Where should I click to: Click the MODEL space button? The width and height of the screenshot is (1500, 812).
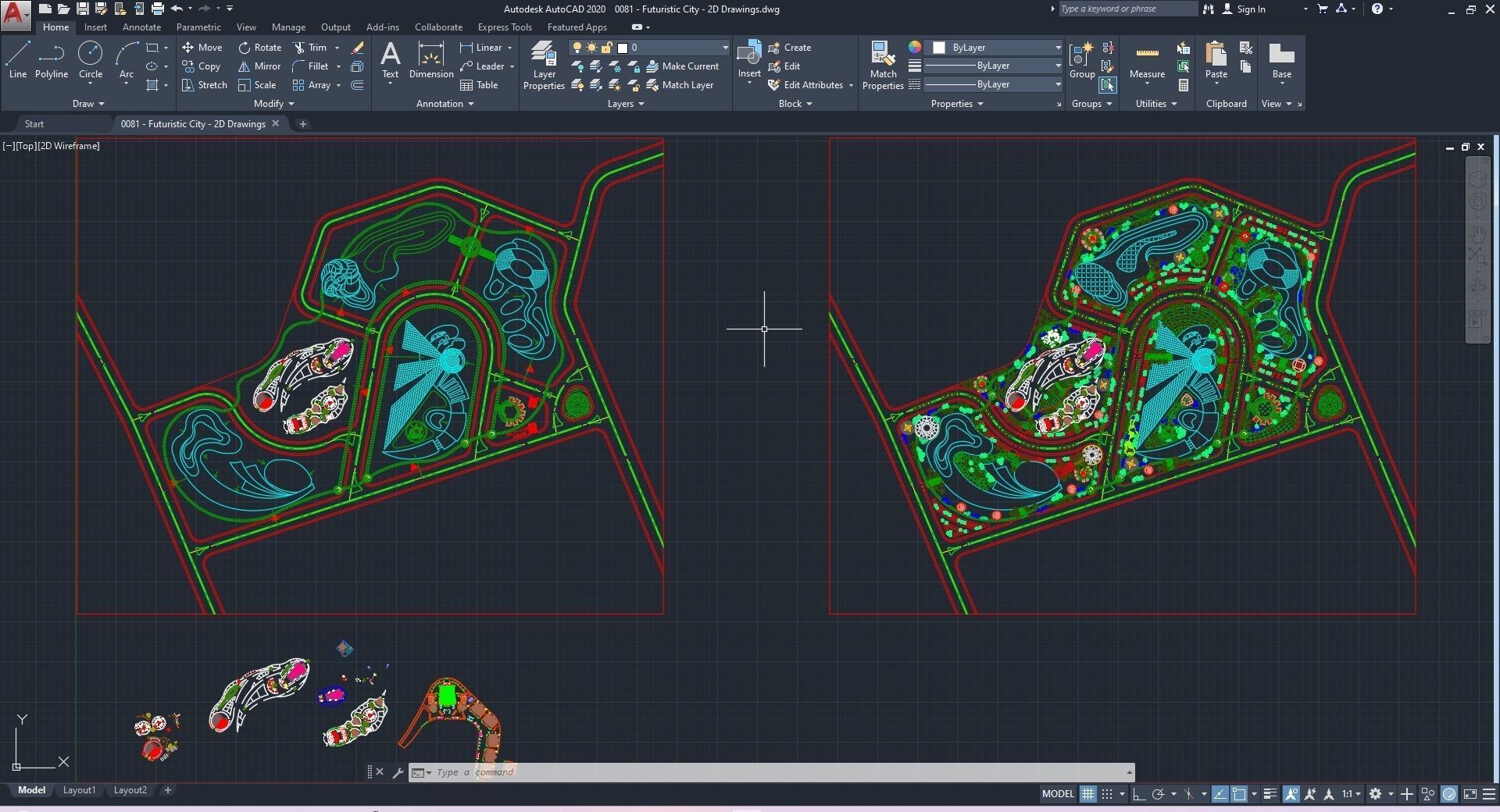click(x=1058, y=794)
